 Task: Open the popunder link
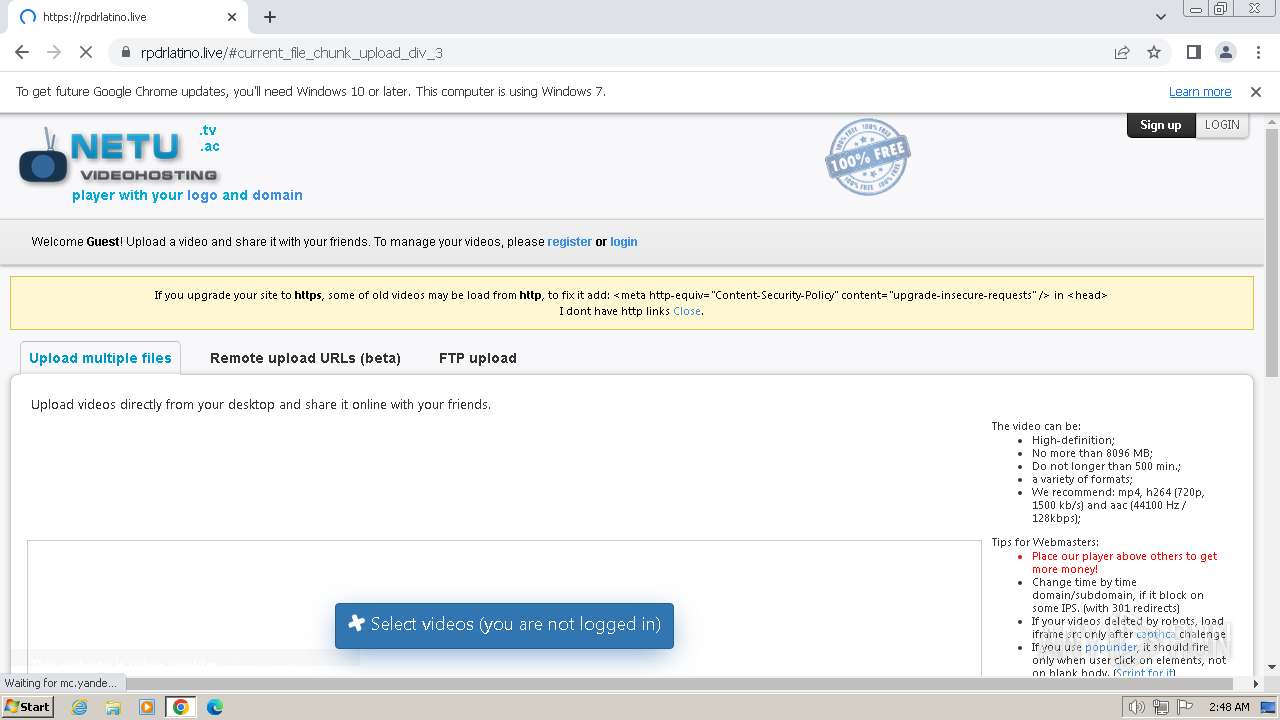1111,647
